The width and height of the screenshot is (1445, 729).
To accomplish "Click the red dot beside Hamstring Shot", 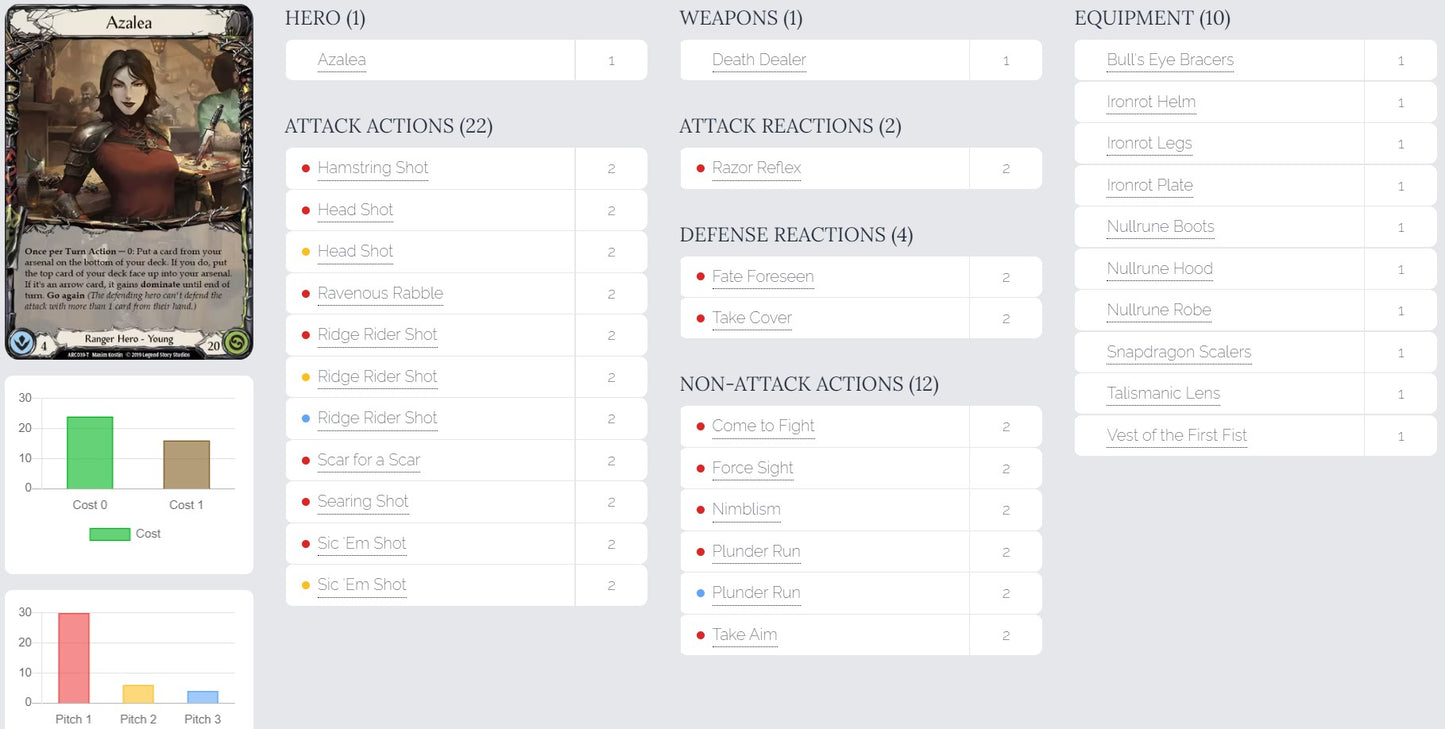I will (306, 169).
